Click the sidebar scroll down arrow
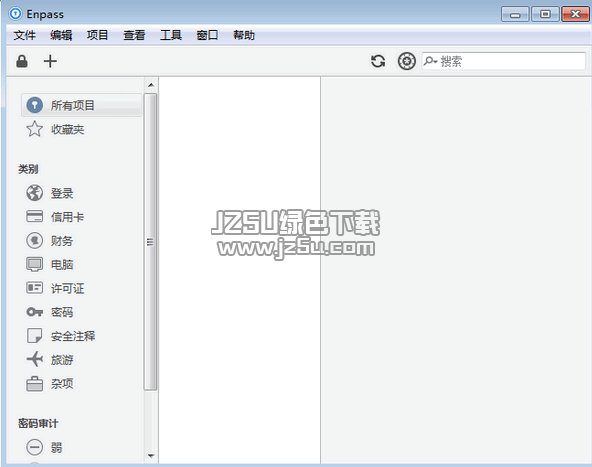 point(151,456)
